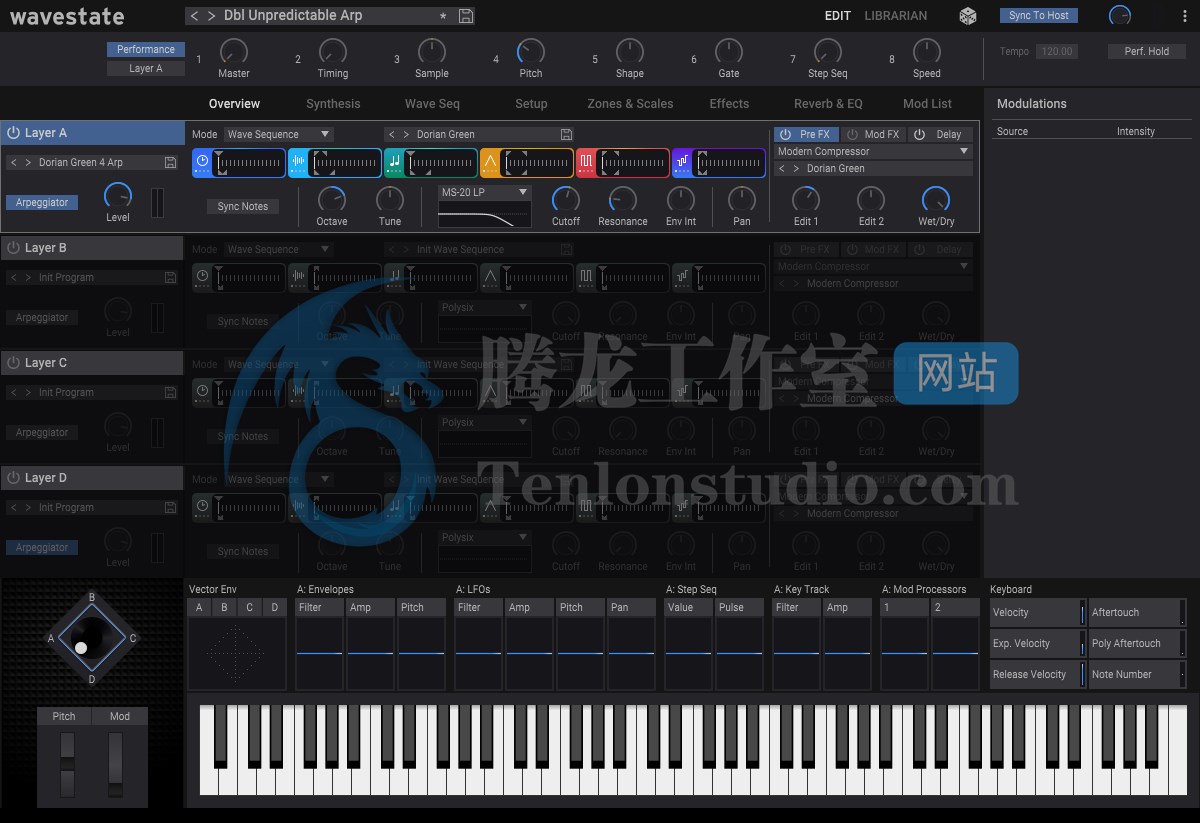Select the Performance button
Image resolution: width=1200 pixels, height=823 pixels.
[x=146, y=50]
